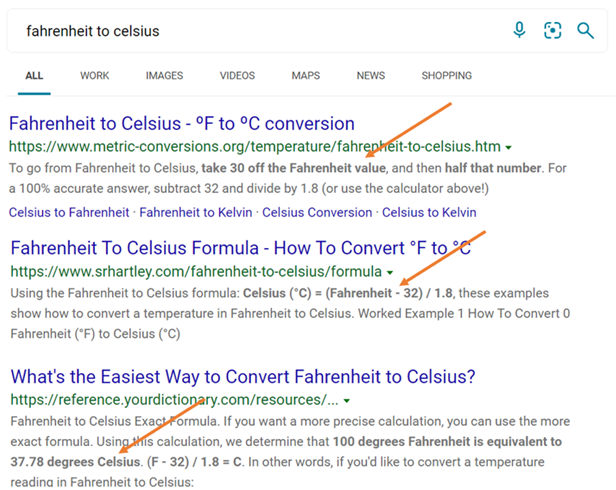616x490 pixels.
Task: Open 'Fahrenheit To Celsius Formula' result
Action: coord(240,248)
